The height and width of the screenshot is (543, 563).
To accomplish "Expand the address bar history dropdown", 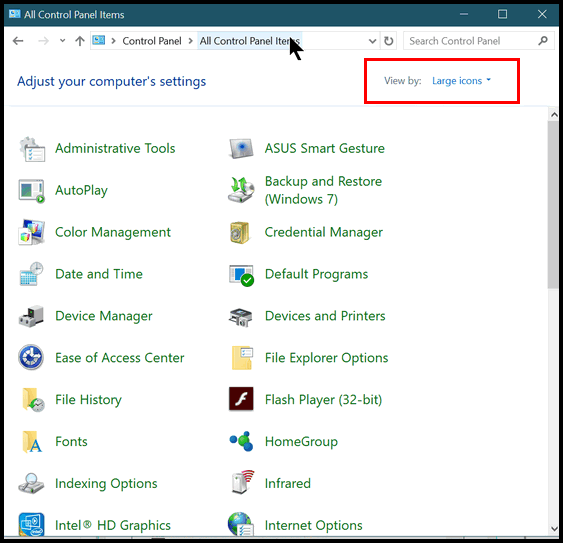I will (373, 41).
